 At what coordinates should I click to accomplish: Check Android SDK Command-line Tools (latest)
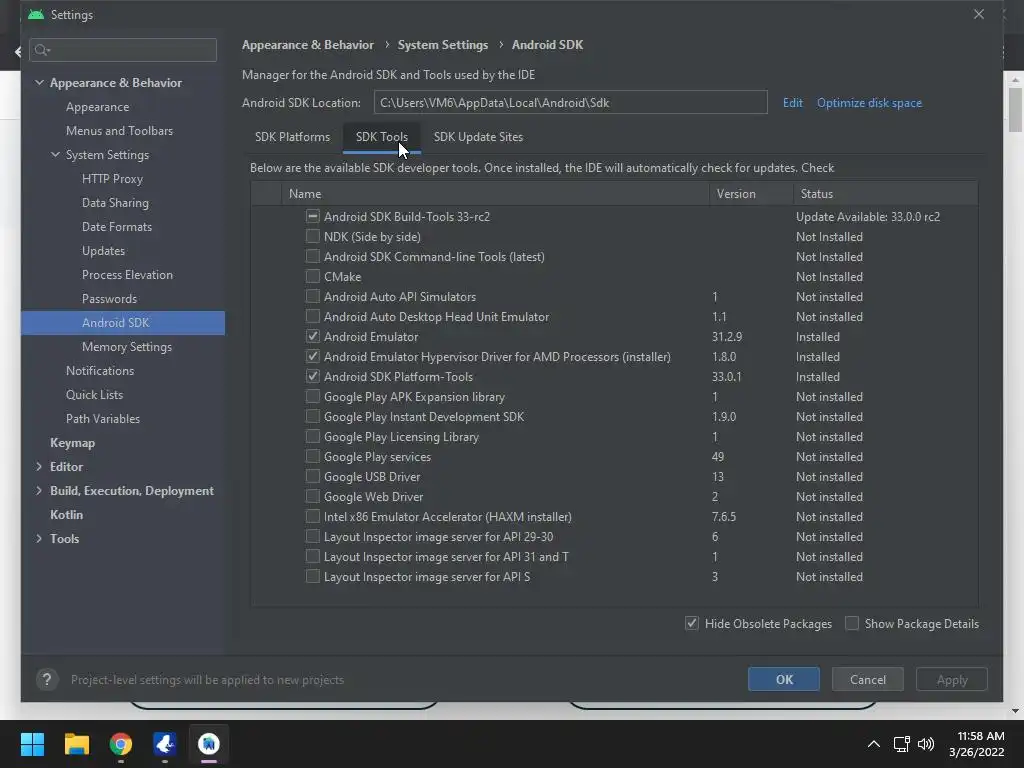[313, 257]
